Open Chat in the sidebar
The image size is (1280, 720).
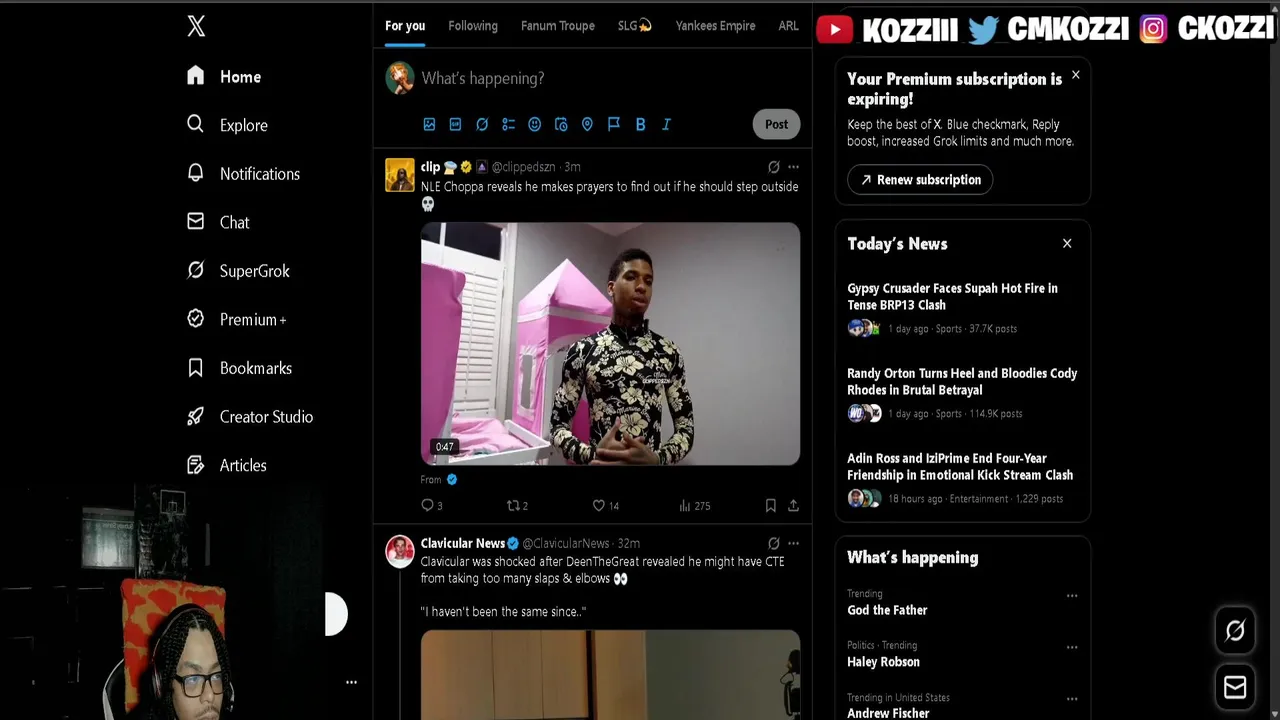click(218, 222)
